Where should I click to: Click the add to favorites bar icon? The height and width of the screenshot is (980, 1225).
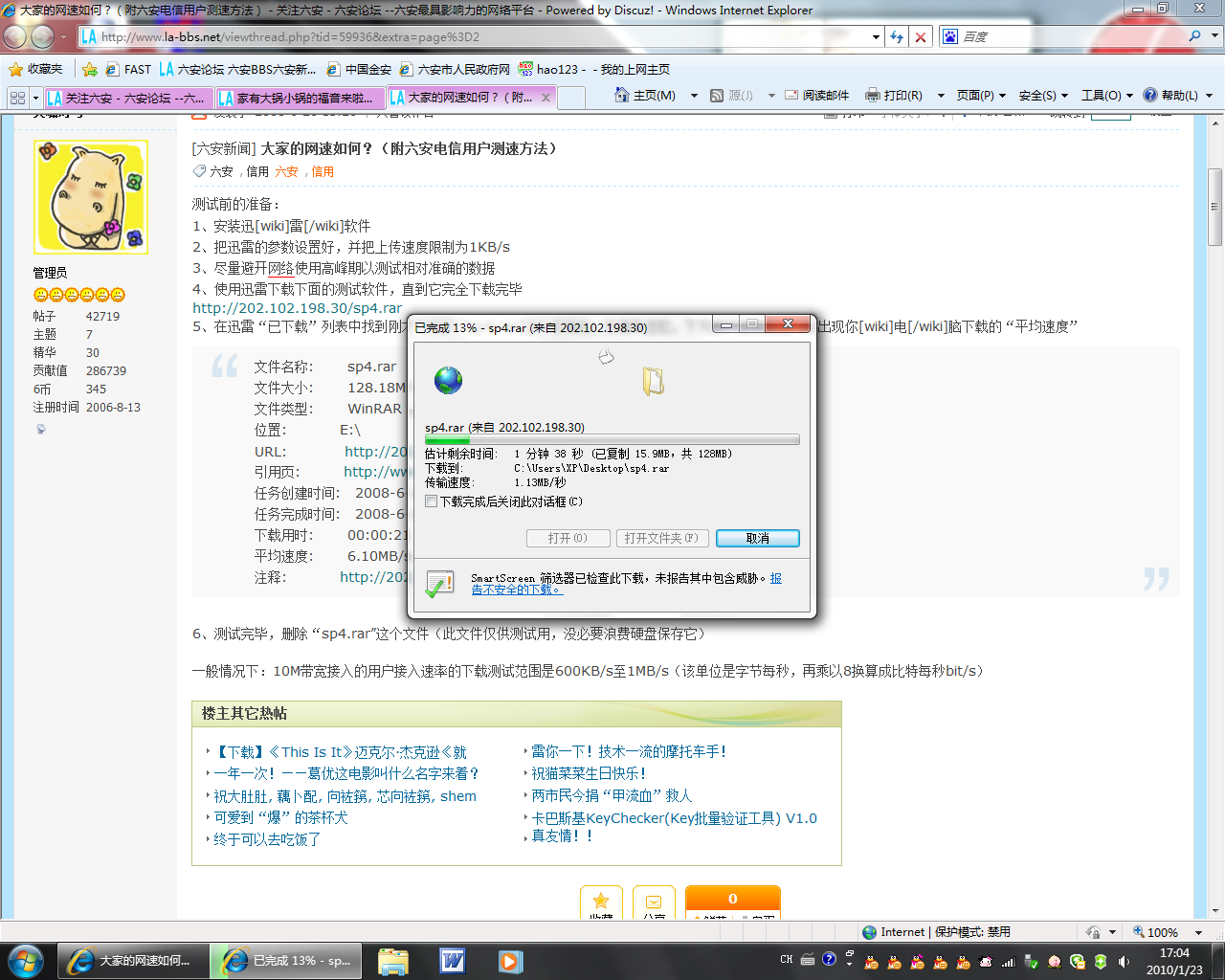tap(90, 69)
